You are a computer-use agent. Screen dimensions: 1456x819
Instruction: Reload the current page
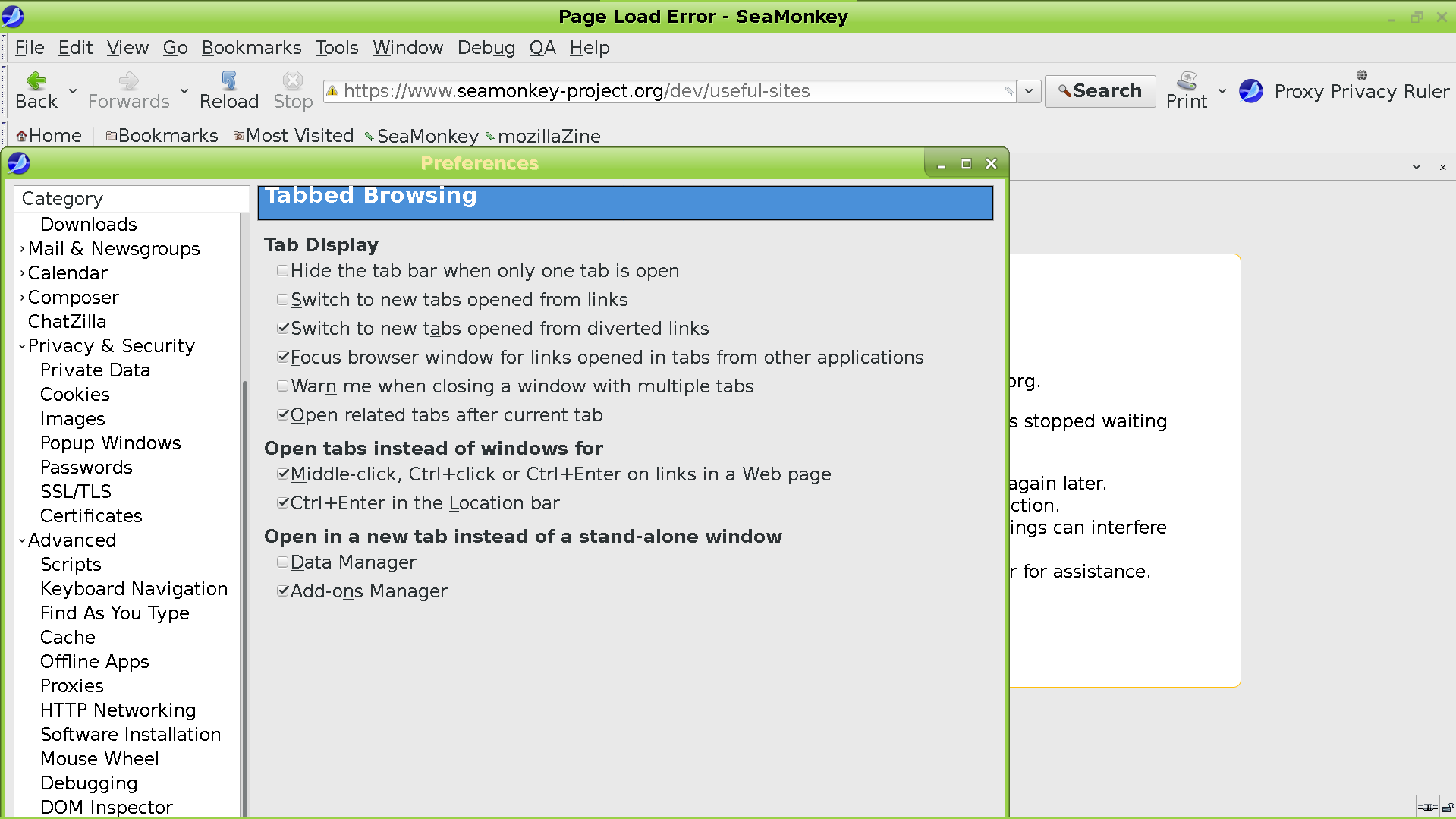tap(229, 90)
